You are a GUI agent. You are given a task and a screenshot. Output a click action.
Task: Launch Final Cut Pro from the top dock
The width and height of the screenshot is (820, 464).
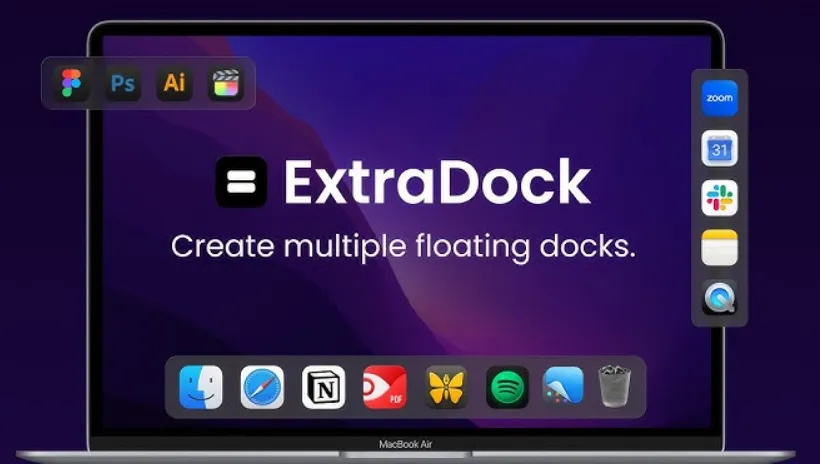click(x=225, y=83)
